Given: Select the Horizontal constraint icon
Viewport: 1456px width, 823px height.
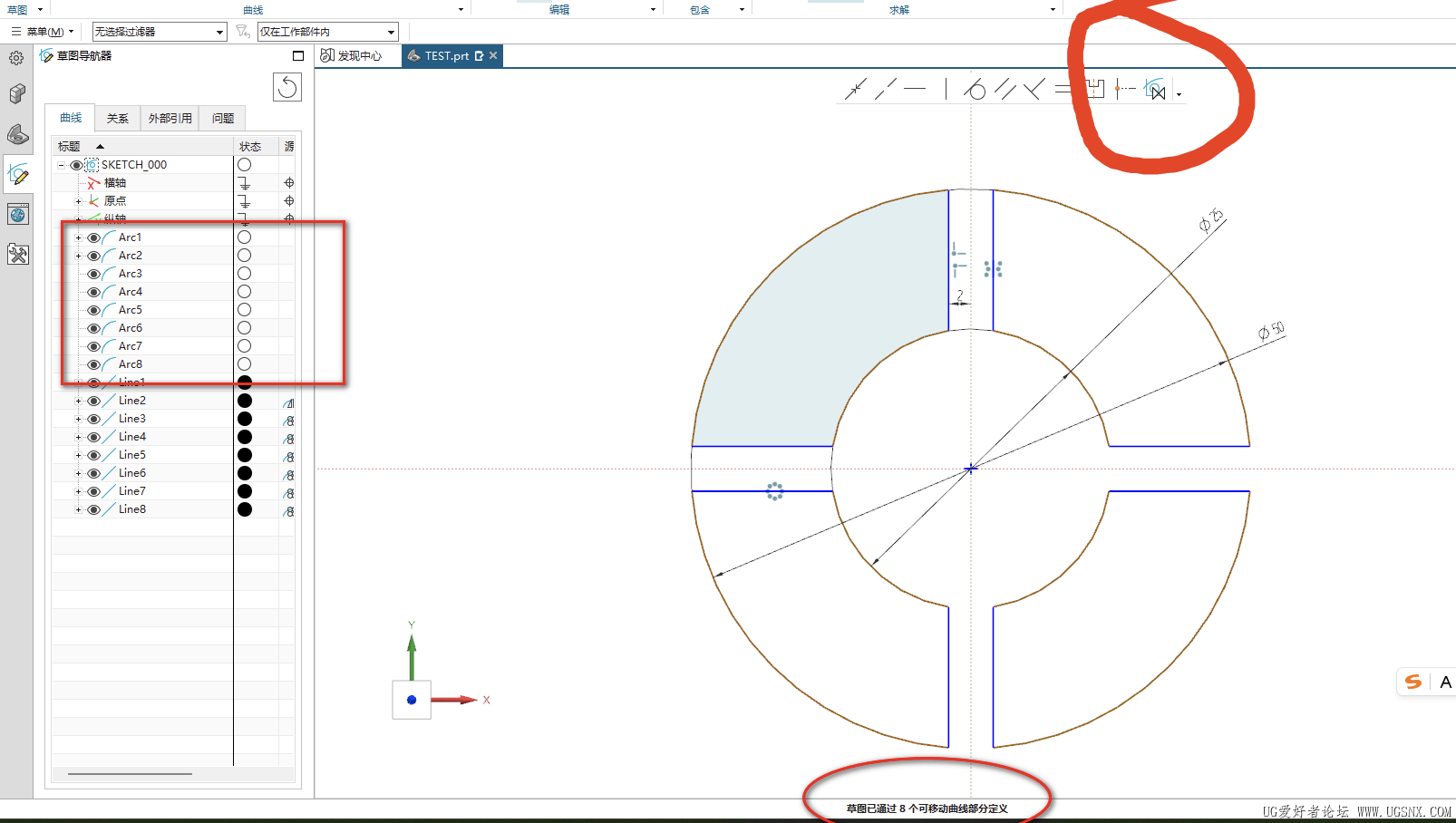Looking at the screenshot, I should coord(915,89).
